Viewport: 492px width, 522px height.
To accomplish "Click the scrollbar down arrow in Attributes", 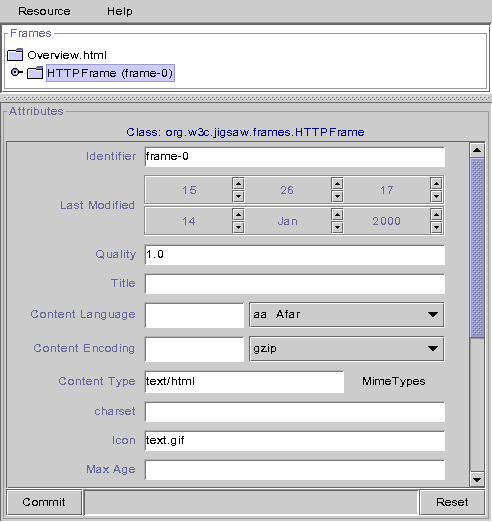I will pos(477,480).
